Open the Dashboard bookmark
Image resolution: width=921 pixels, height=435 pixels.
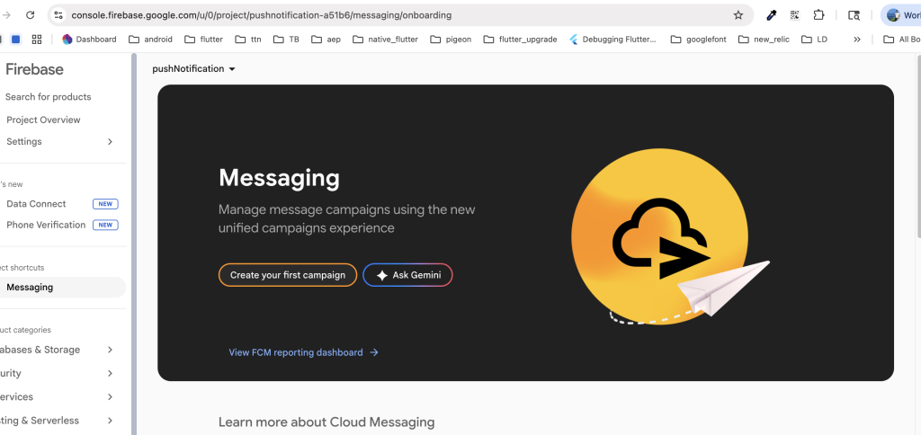click(x=89, y=39)
